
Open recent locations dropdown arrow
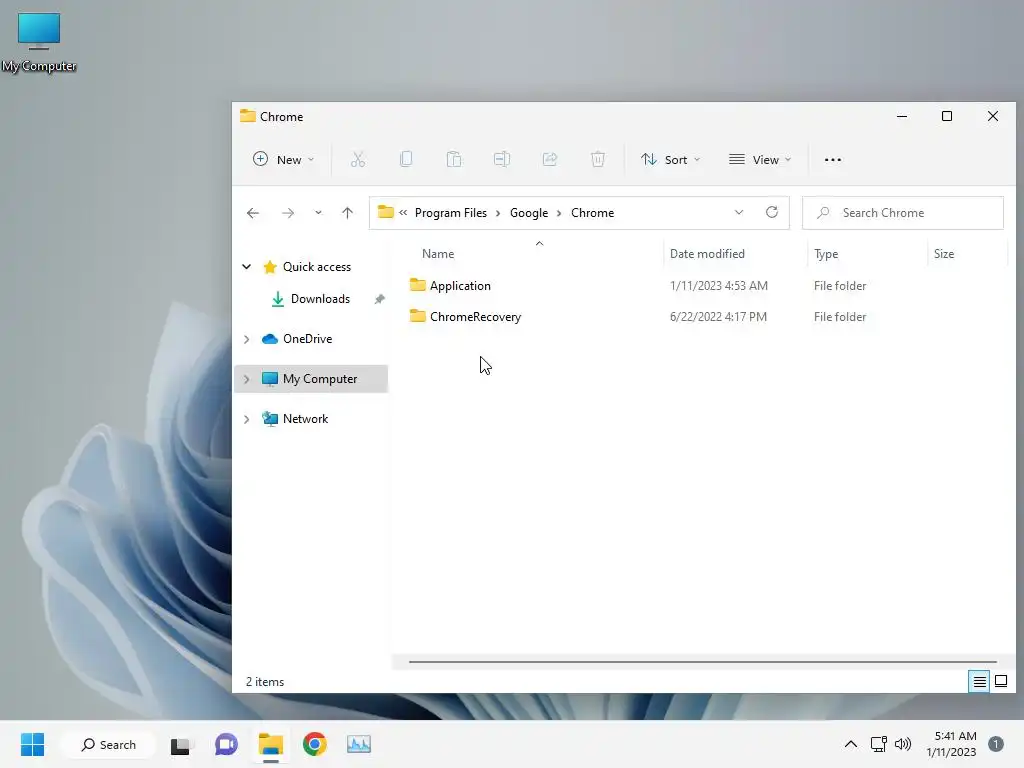(x=318, y=213)
